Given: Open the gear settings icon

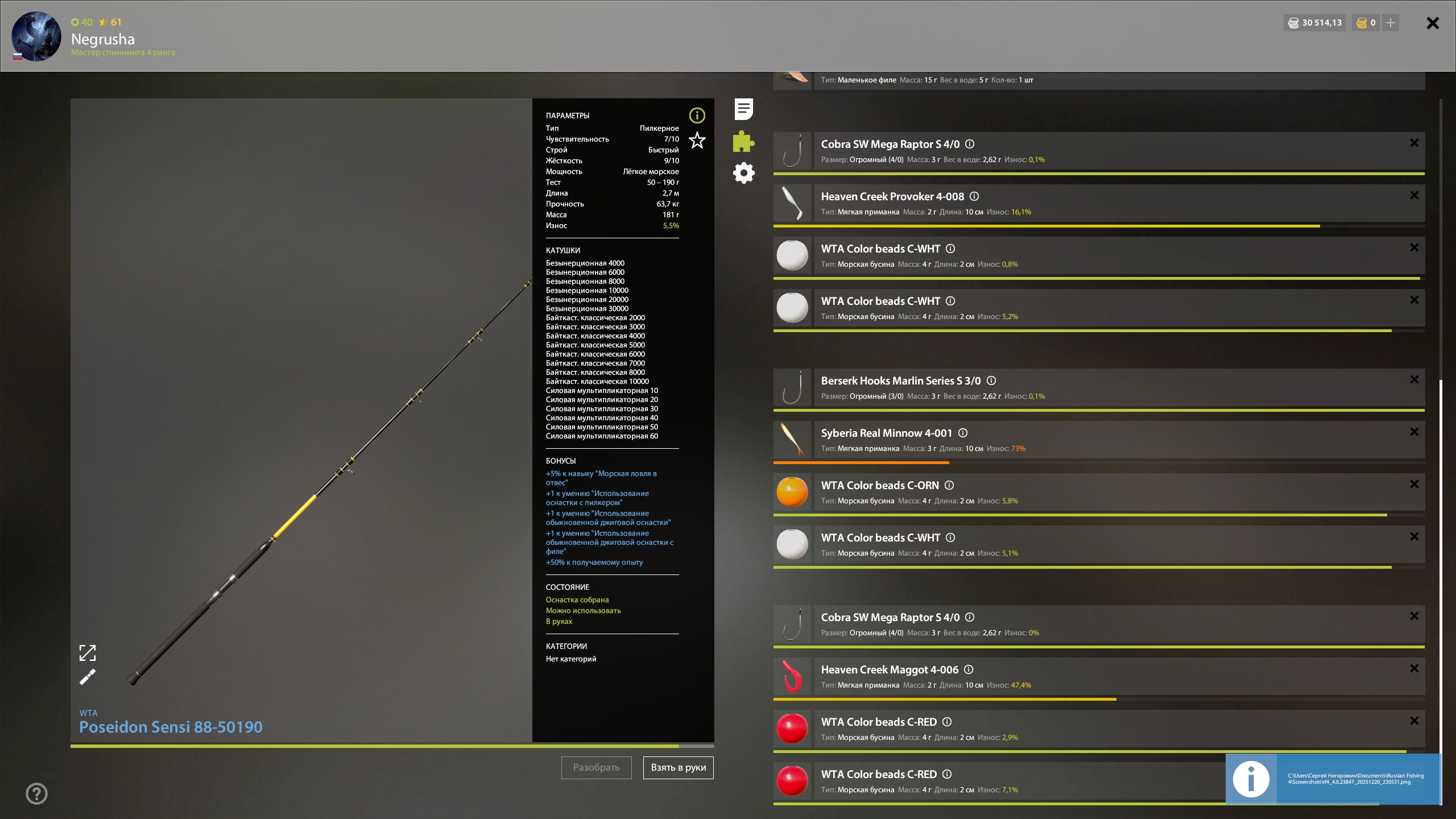Looking at the screenshot, I should click(743, 173).
